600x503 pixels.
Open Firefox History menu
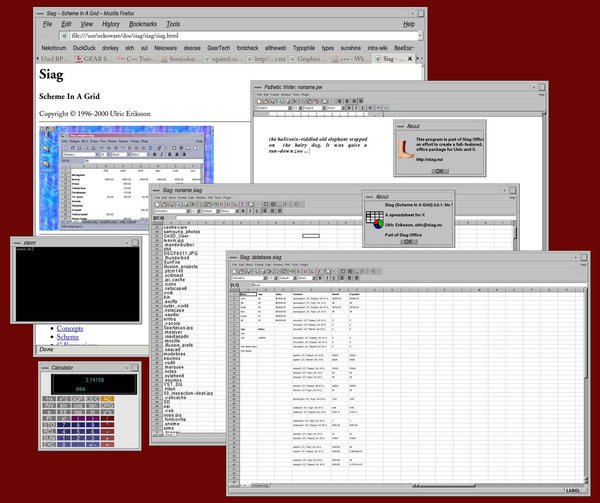point(111,24)
